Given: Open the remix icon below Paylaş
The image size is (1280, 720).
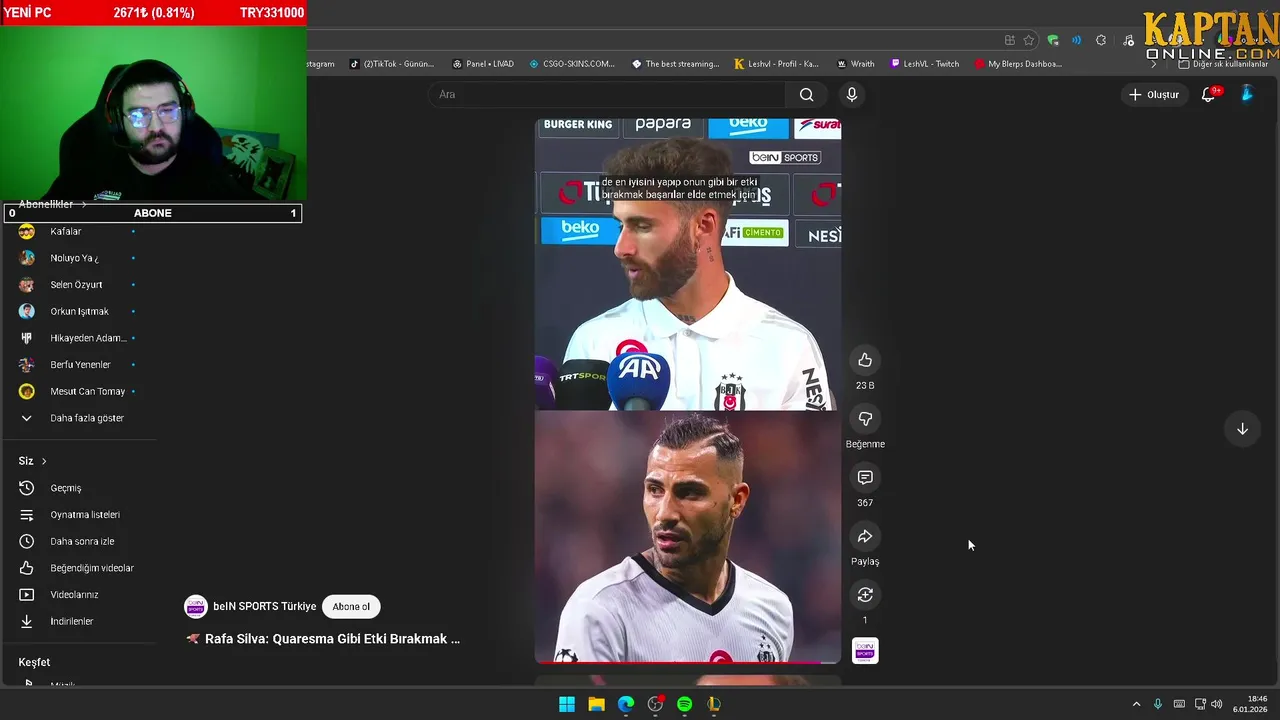Looking at the screenshot, I should tap(865, 595).
